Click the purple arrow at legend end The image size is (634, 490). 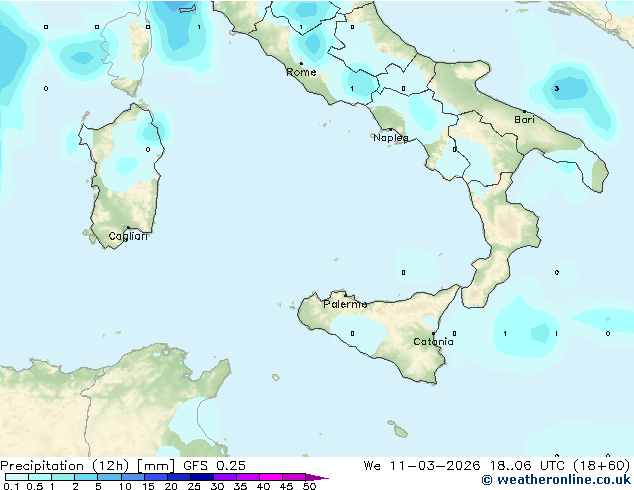click(x=317, y=477)
